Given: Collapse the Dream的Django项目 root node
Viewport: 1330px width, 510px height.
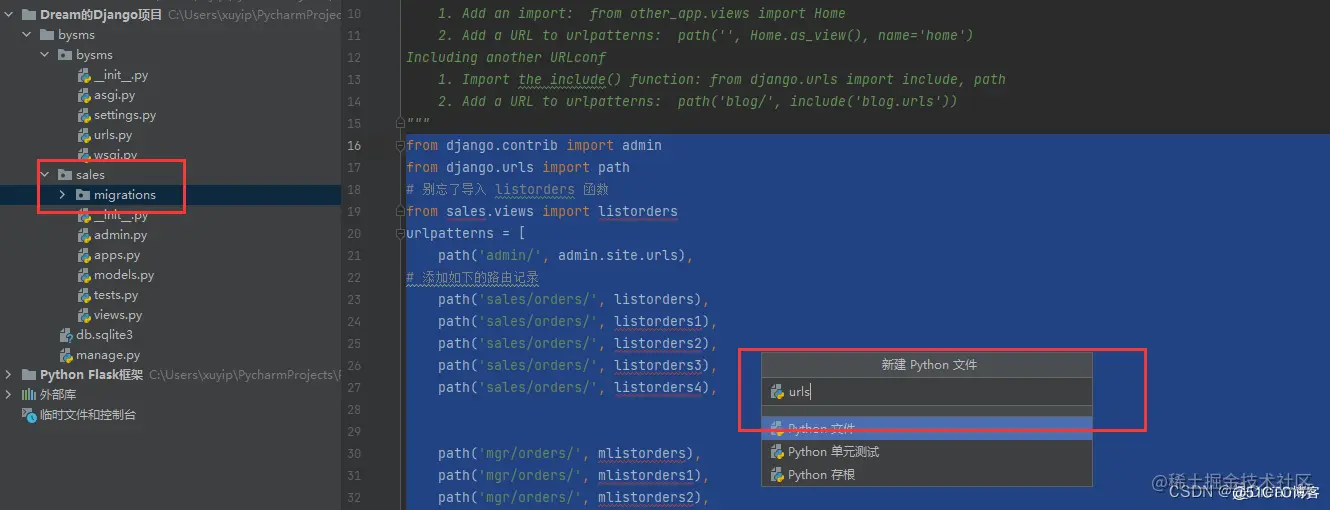Looking at the screenshot, I should click(8, 15).
